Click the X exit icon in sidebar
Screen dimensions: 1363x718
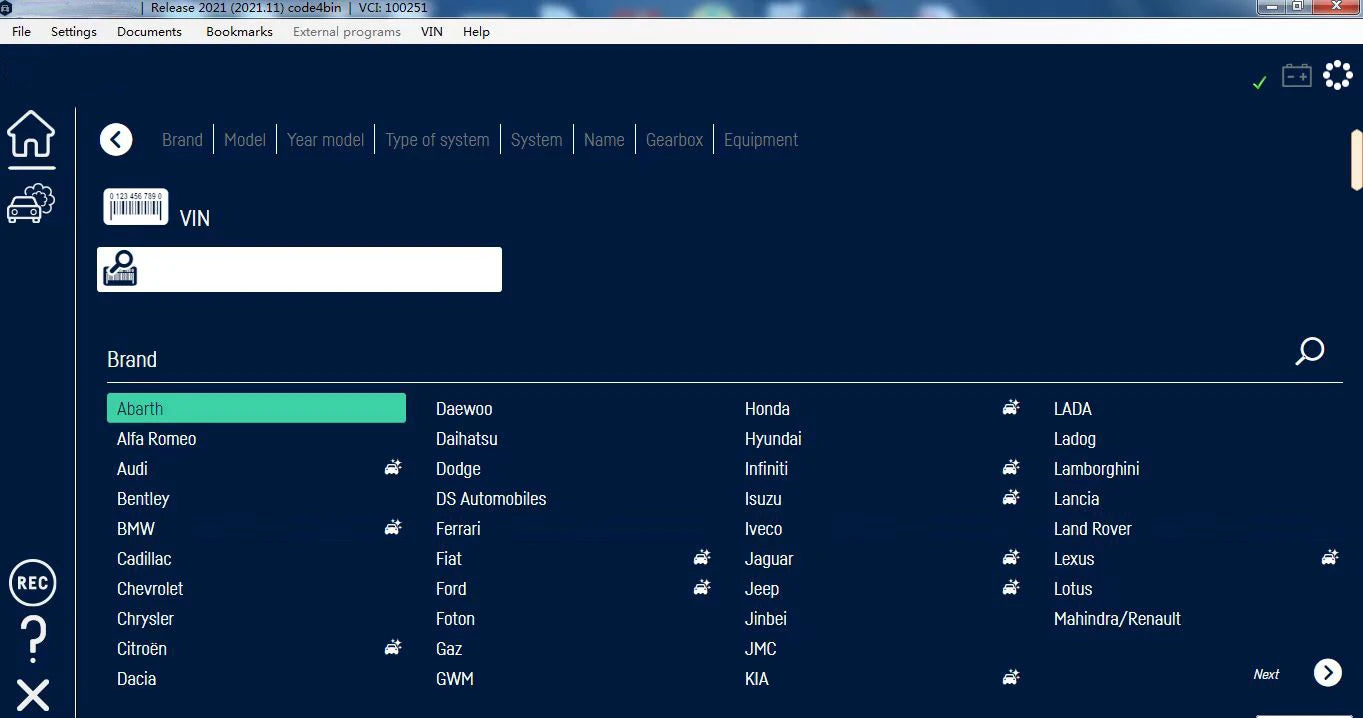[x=32, y=694]
